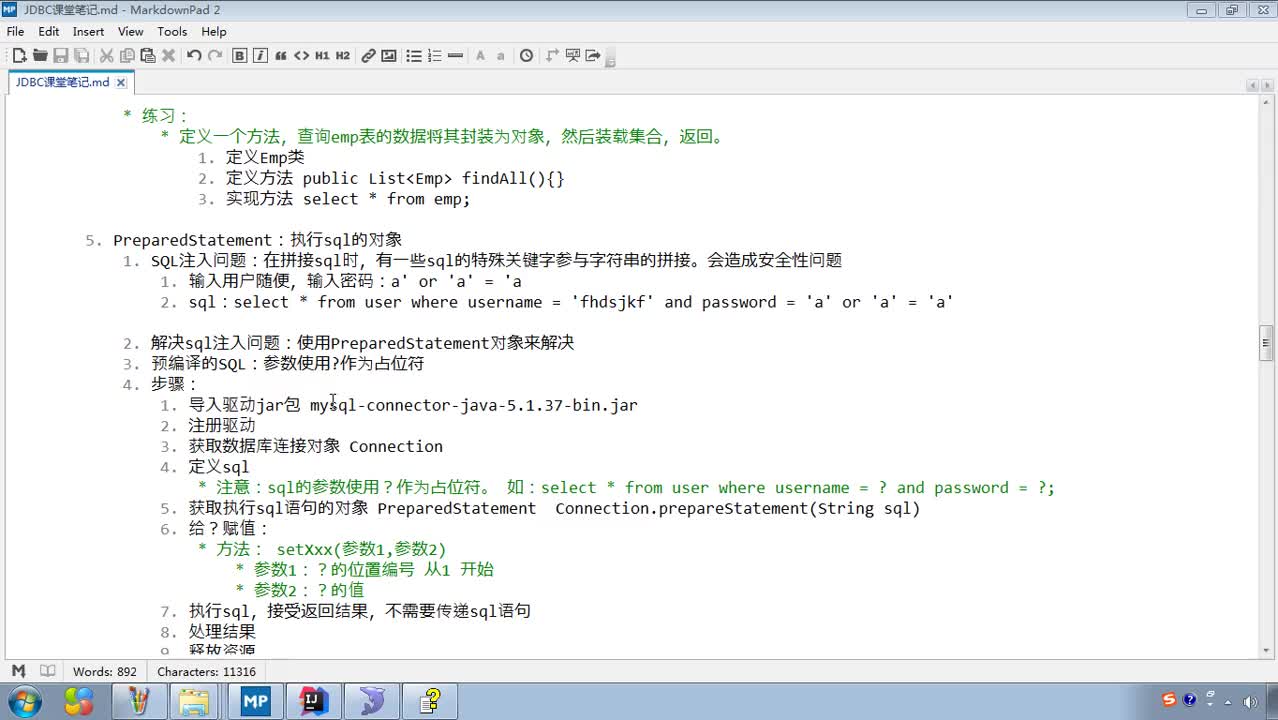Click the Save All toolbar icon
This screenshot has height=720, width=1278.
point(82,56)
